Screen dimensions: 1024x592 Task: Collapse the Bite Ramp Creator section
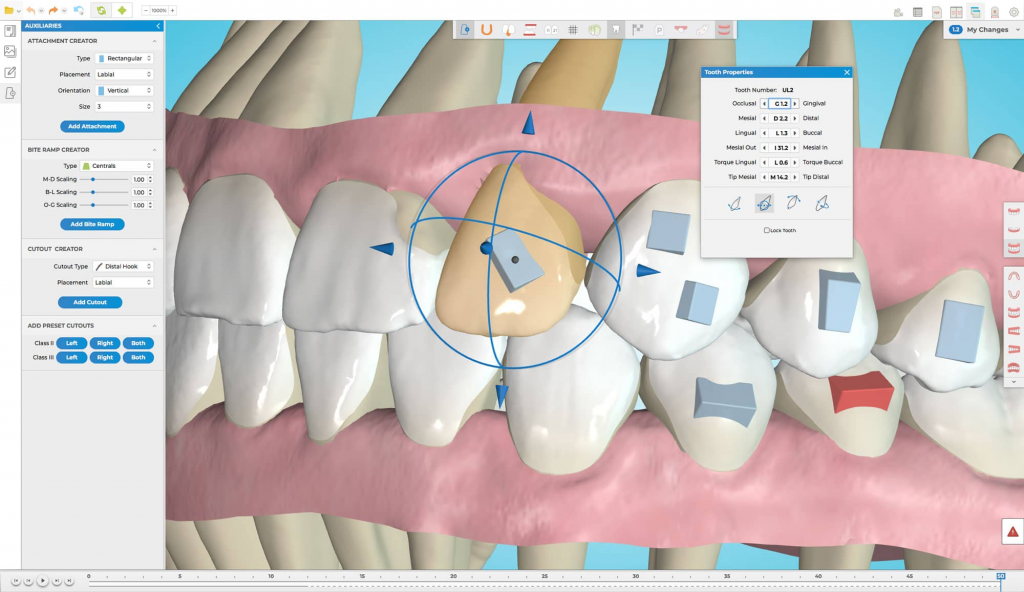click(x=154, y=149)
